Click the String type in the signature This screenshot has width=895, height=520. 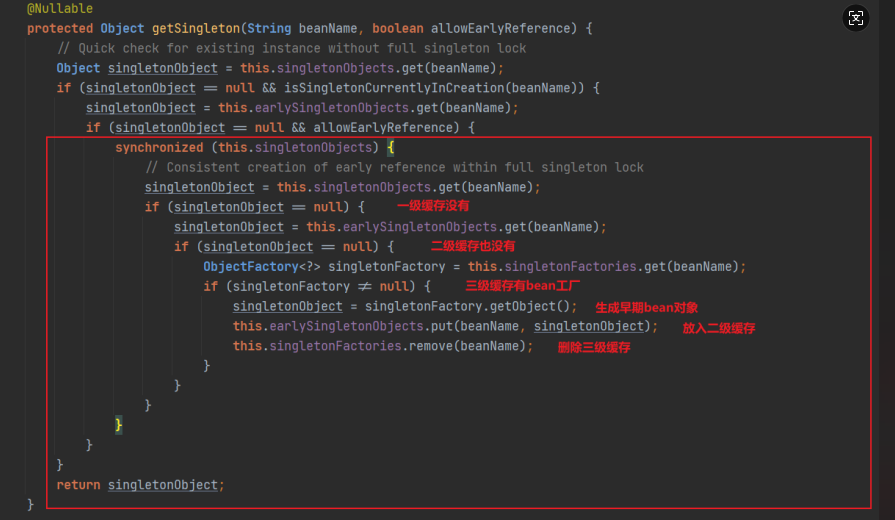click(x=269, y=29)
